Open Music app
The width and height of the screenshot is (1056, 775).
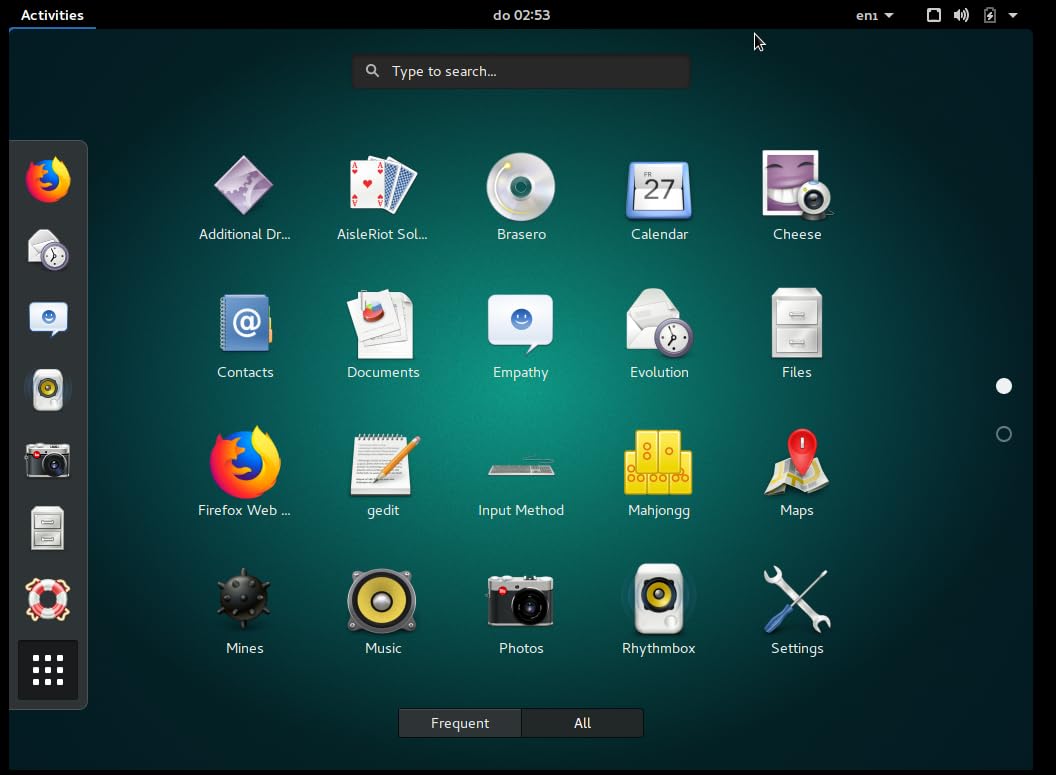(x=383, y=612)
